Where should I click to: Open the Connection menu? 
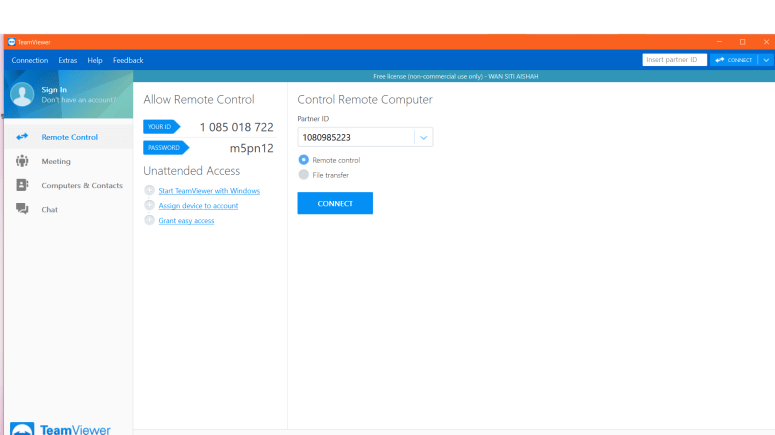[30, 60]
